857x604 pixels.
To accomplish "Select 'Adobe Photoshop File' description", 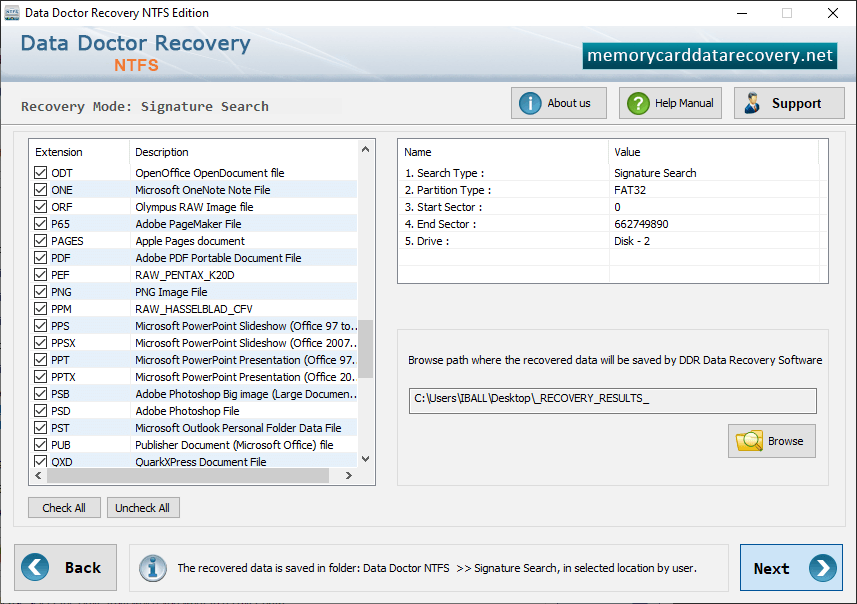I will point(187,411).
